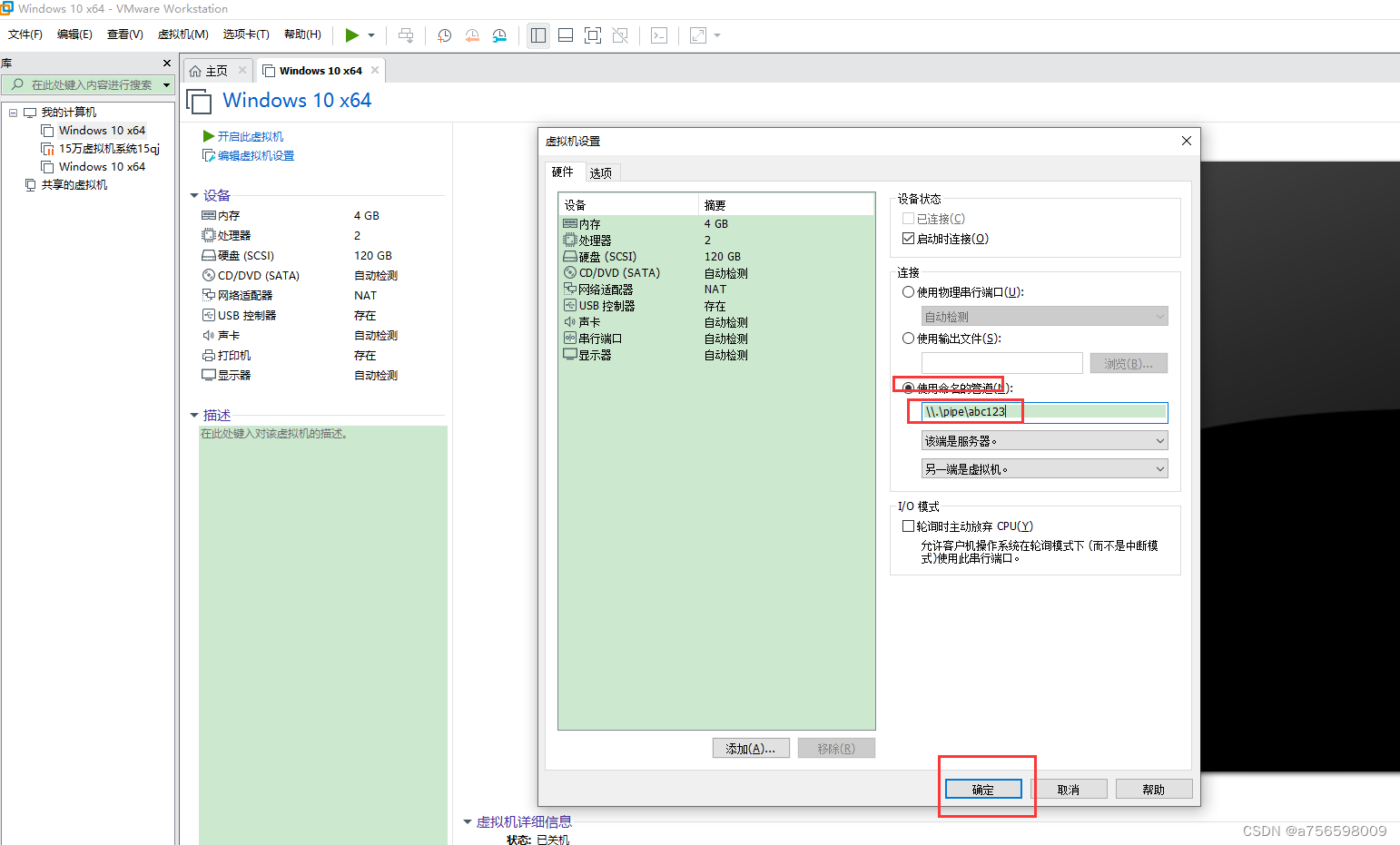Toggle the library sidebar view icon
Viewport: 1400px width, 845px height.
pyautogui.click(x=538, y=35)
